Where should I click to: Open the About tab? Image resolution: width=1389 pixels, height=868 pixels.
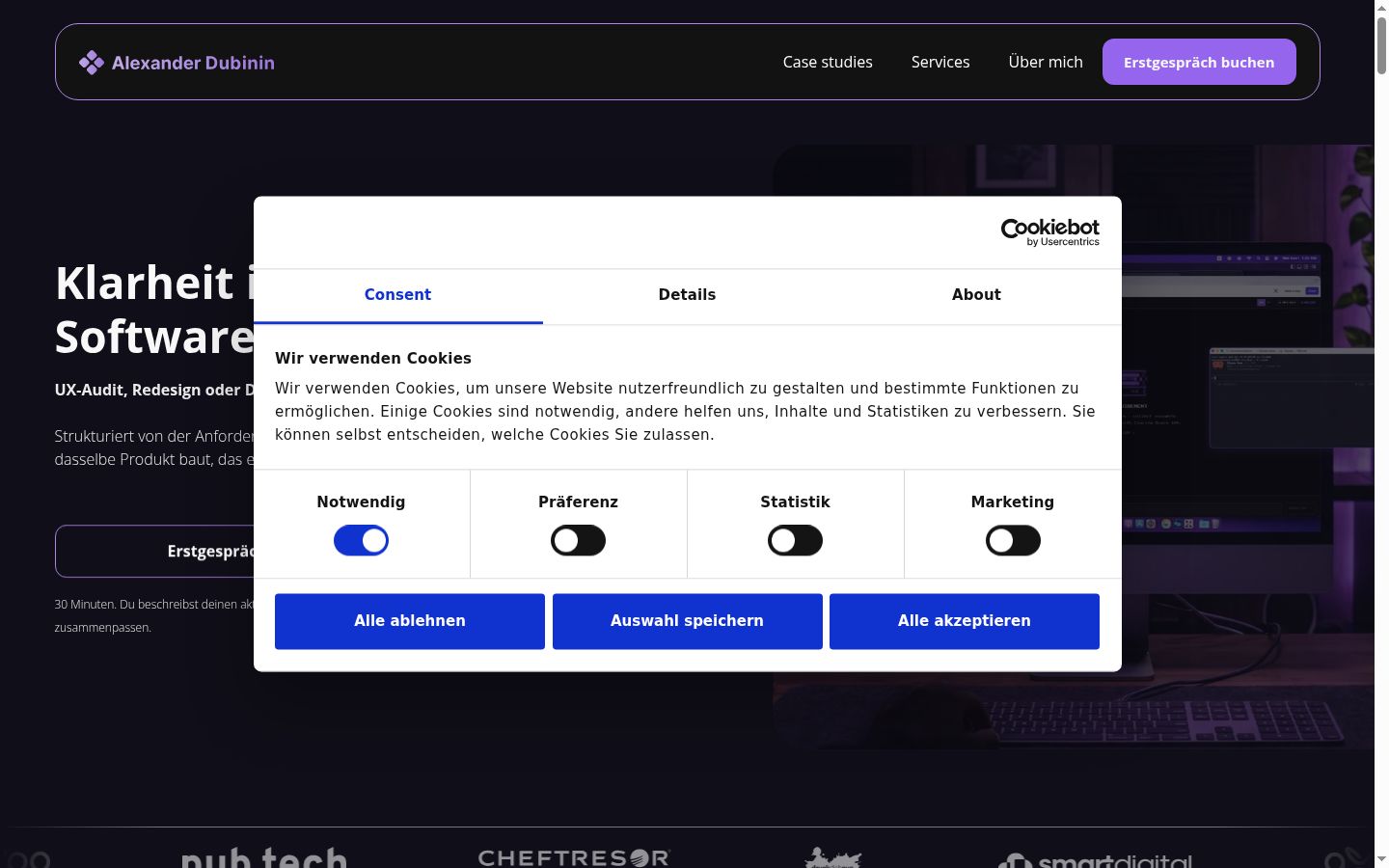tap(976, 295)
